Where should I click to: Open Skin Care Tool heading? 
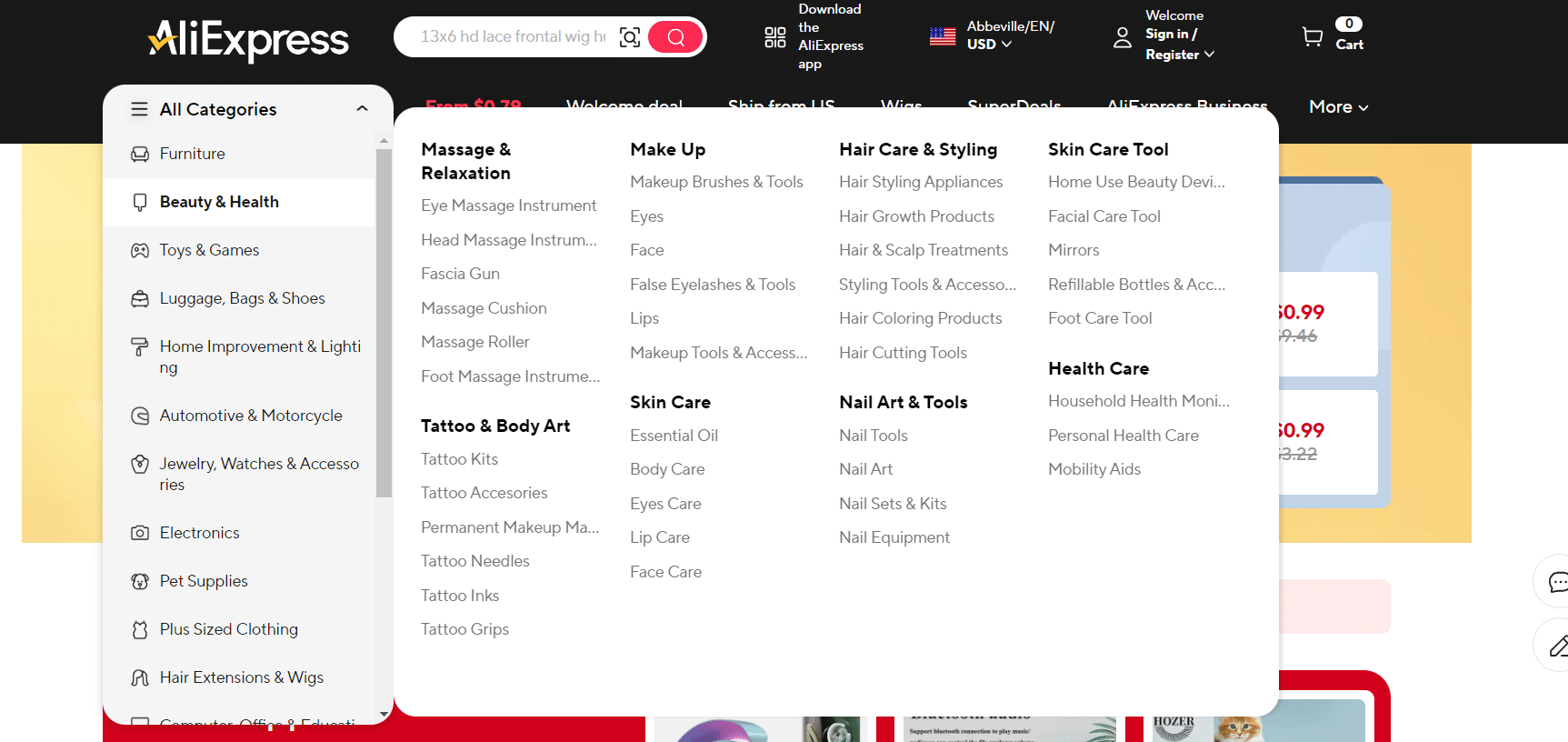[1108, 149]
